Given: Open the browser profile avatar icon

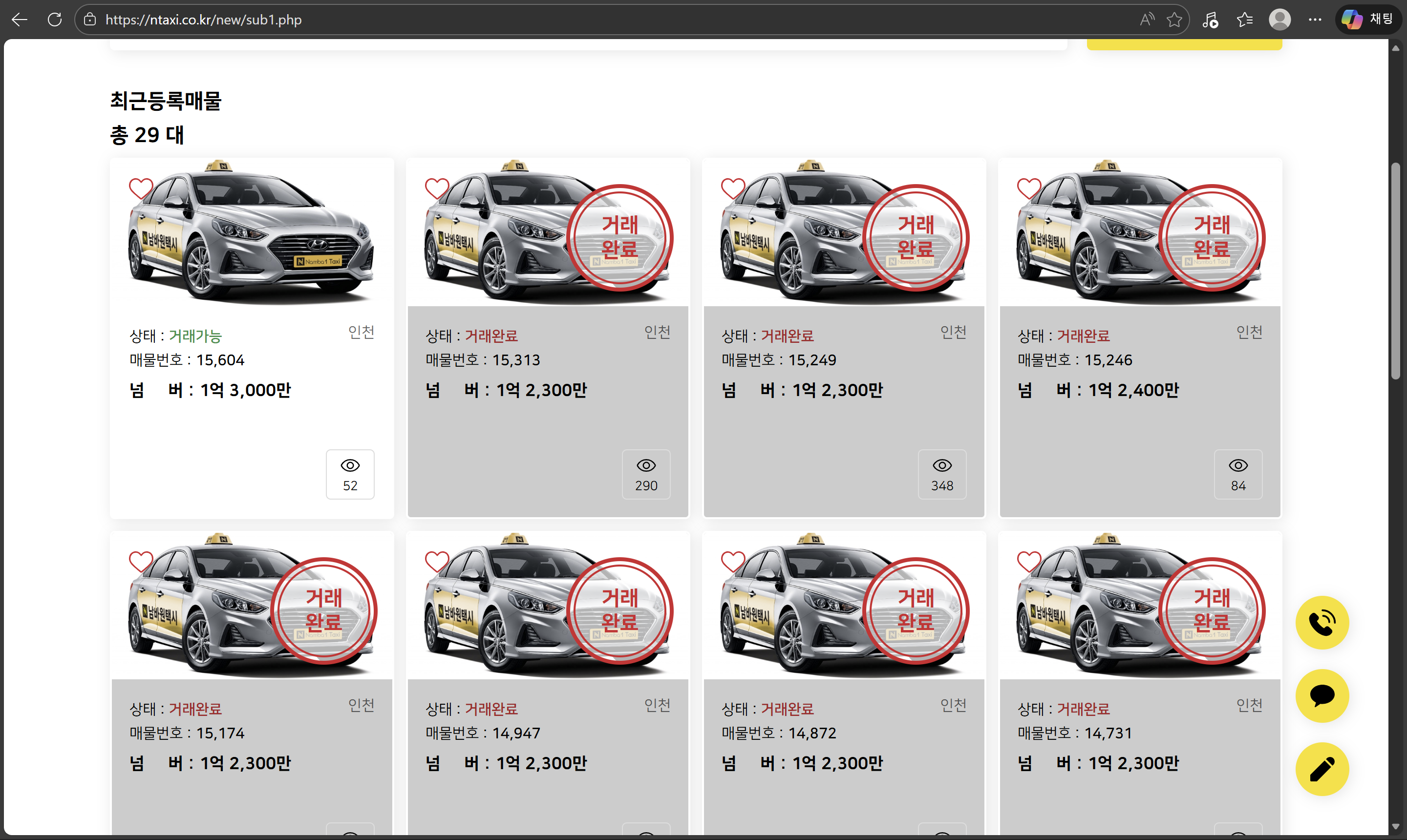Looking at the screenshot, I should [1279, 20].
